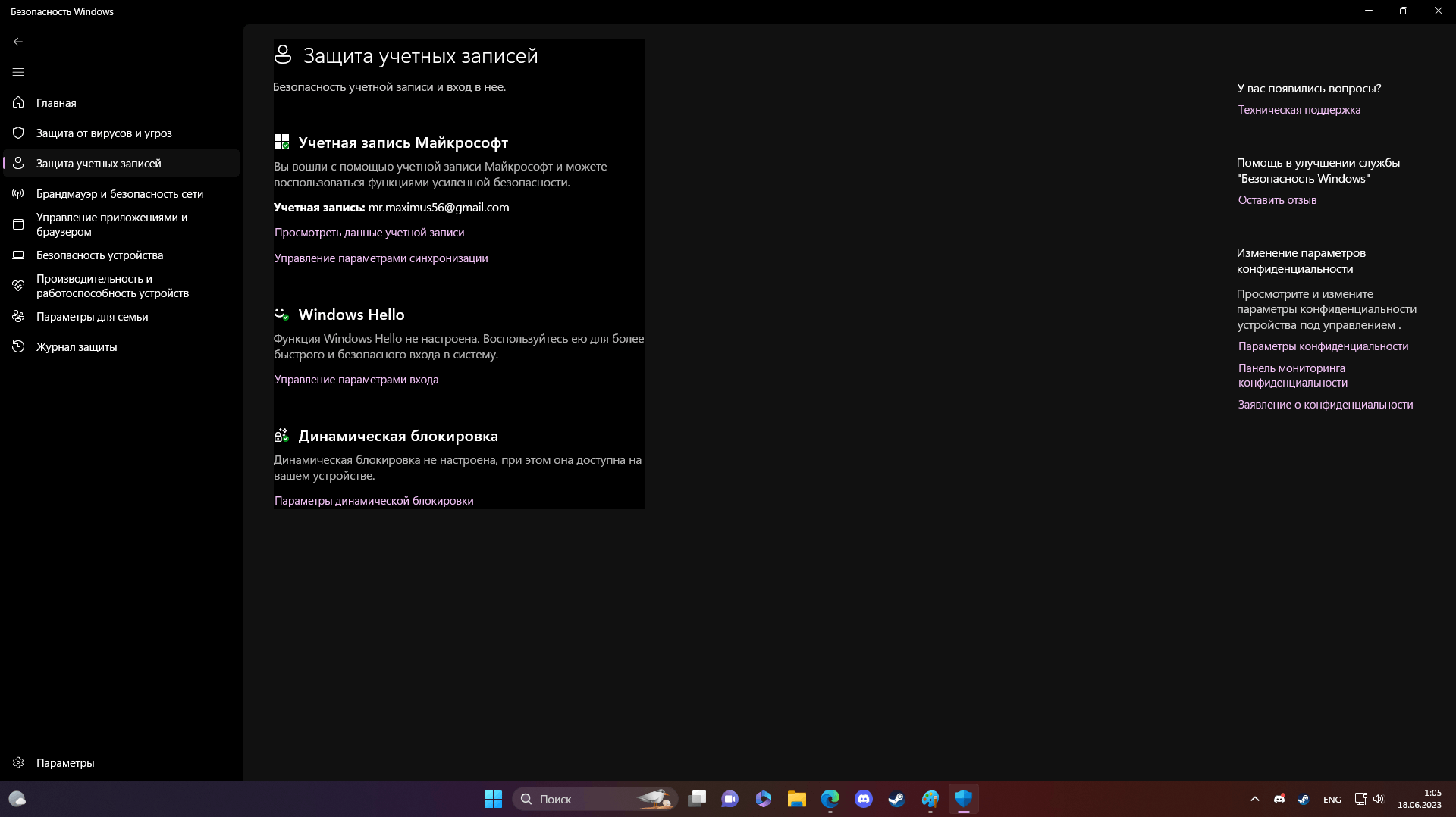
Task: Open Teams Chat from taskbar
Action: pyautogui.click(x=730, y=799)
